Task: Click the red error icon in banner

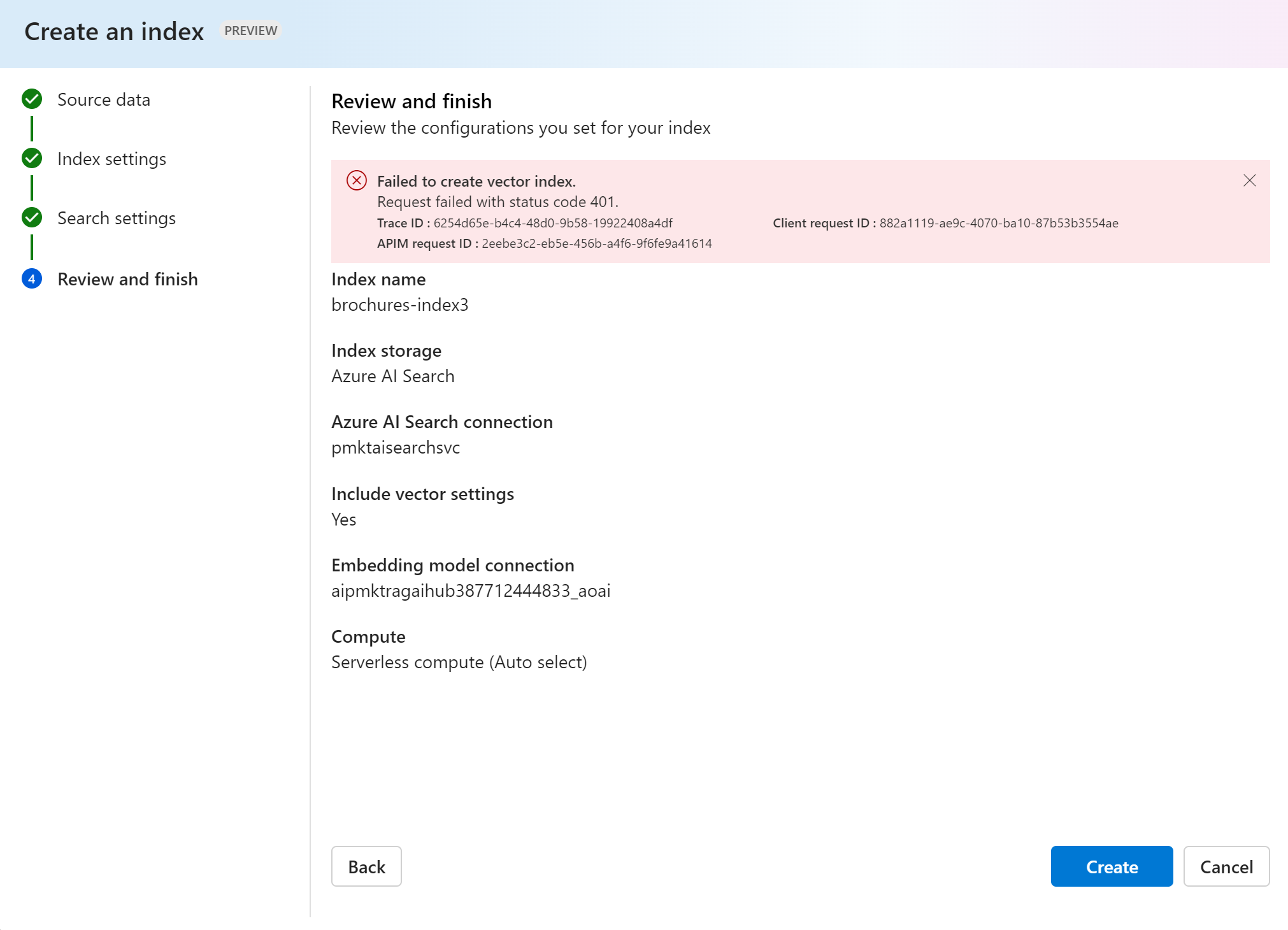Action: pos(356,181)
